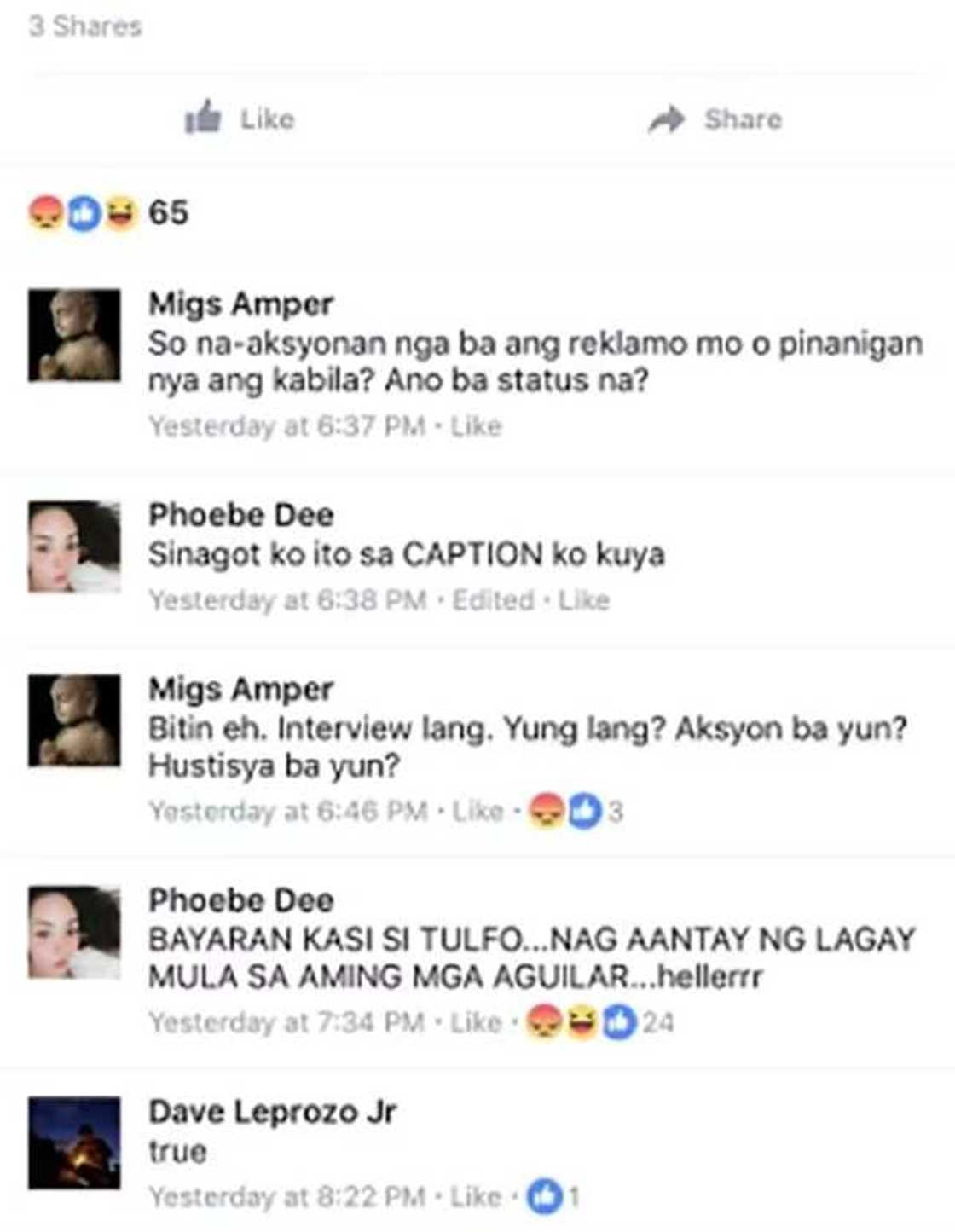Like Migs Amper's comment from 6:46 PM
This screenshot has height=1232, width=955.
(477, 811)
